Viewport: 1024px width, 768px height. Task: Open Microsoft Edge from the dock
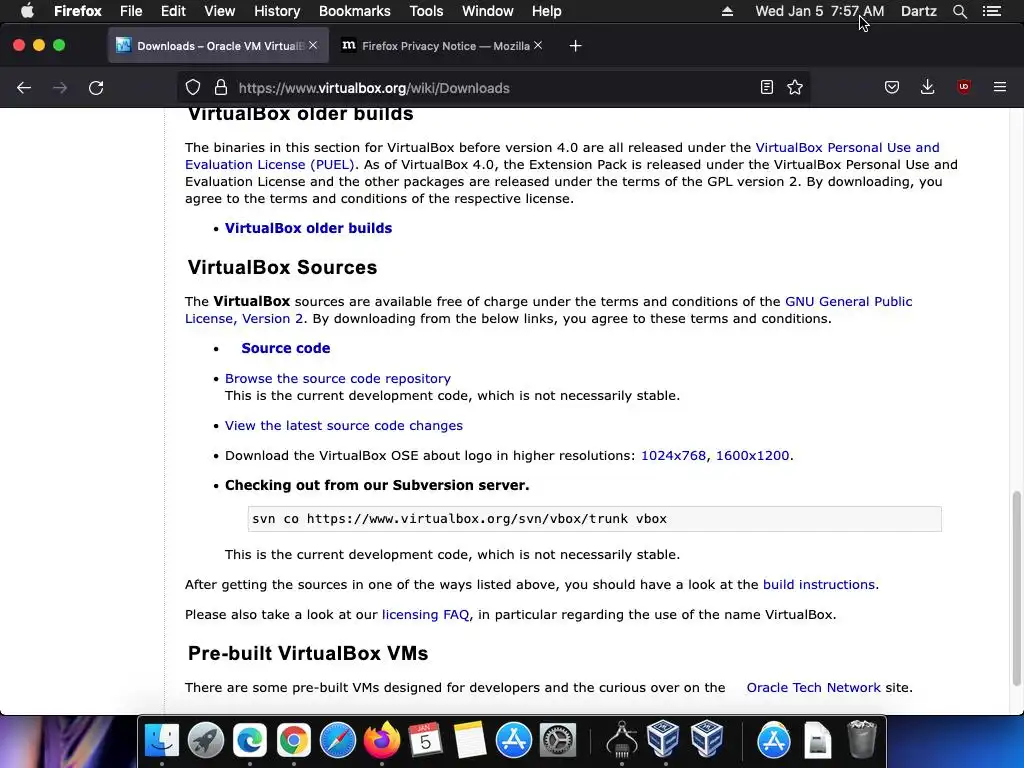(250, 740)
